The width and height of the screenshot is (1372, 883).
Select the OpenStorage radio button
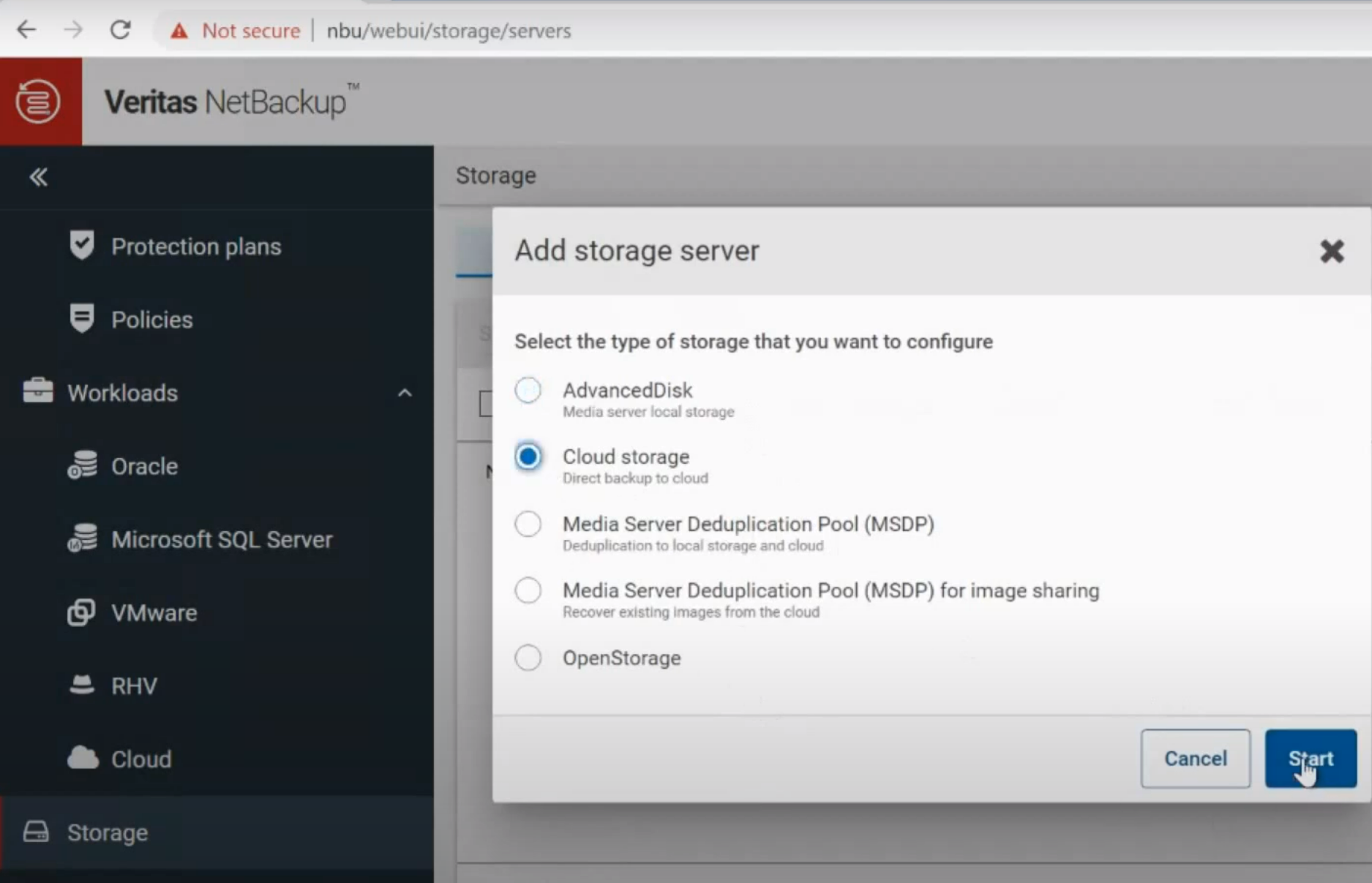[528, 658]
